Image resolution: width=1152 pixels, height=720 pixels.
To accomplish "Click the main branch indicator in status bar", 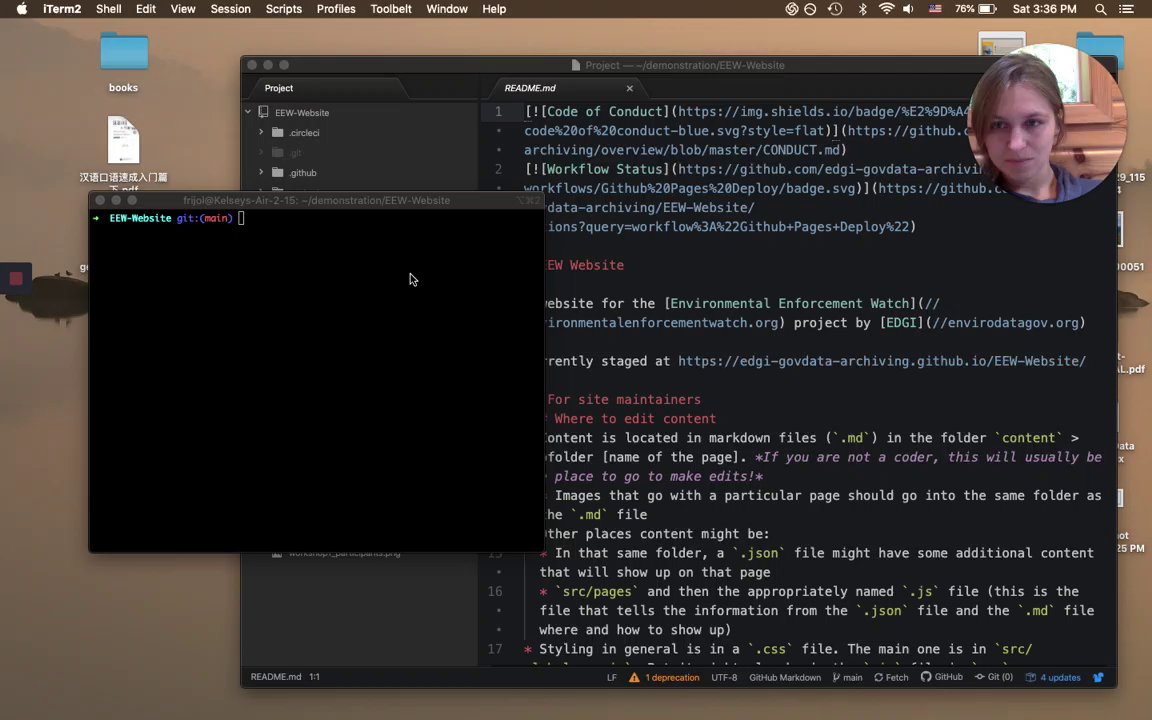I will (x=847, y=677).
